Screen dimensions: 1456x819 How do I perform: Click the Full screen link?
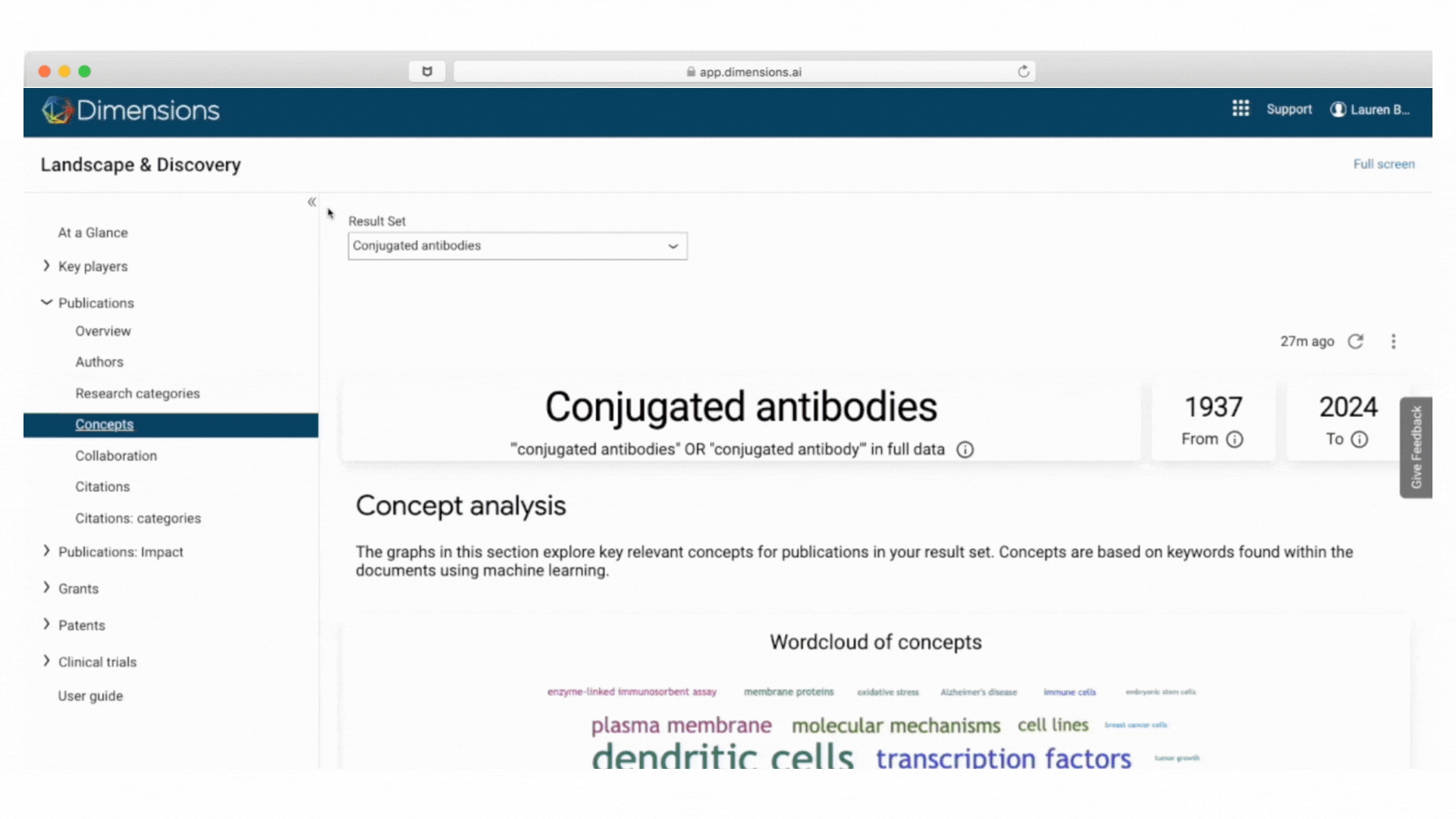tap(1383, 164)
